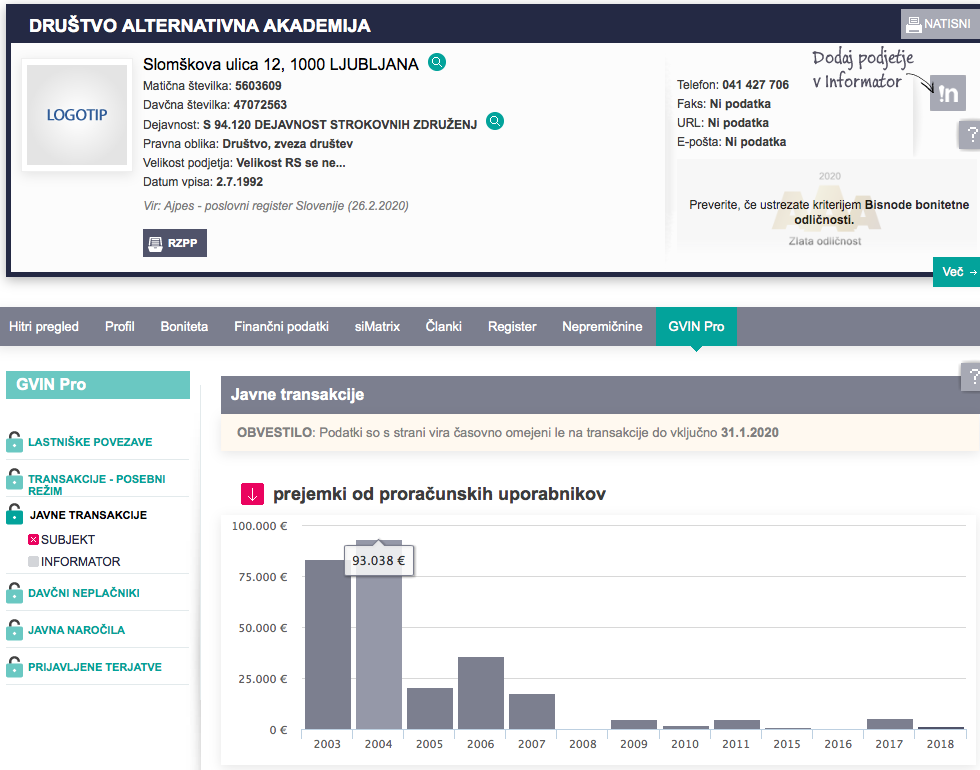Click the 2011 bar in the chart
Image resolution: width=980 pixels, height=770 pixels.
[737, 724]
